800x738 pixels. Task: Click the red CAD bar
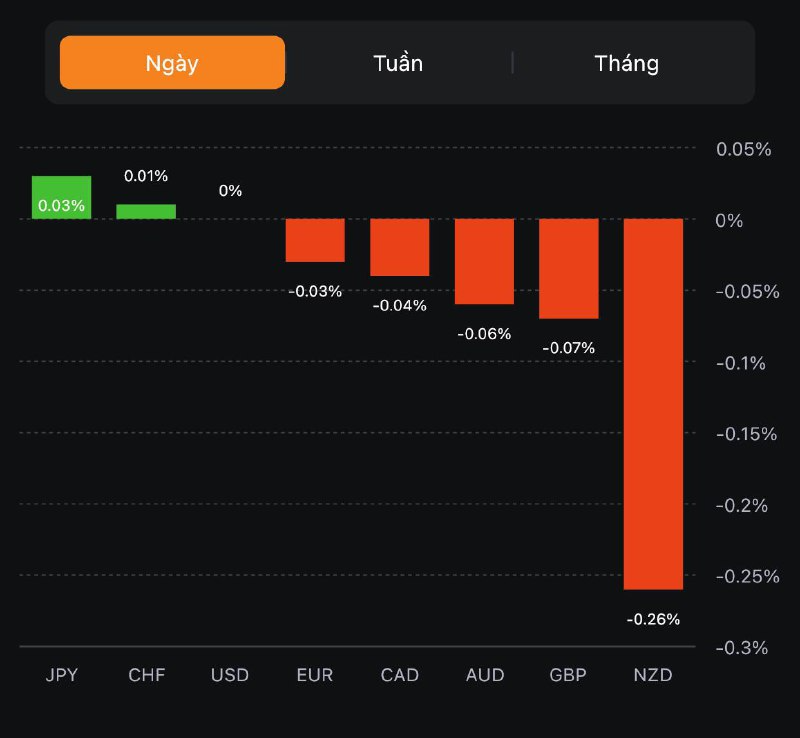pyautogui.click(x=399, y=247)
